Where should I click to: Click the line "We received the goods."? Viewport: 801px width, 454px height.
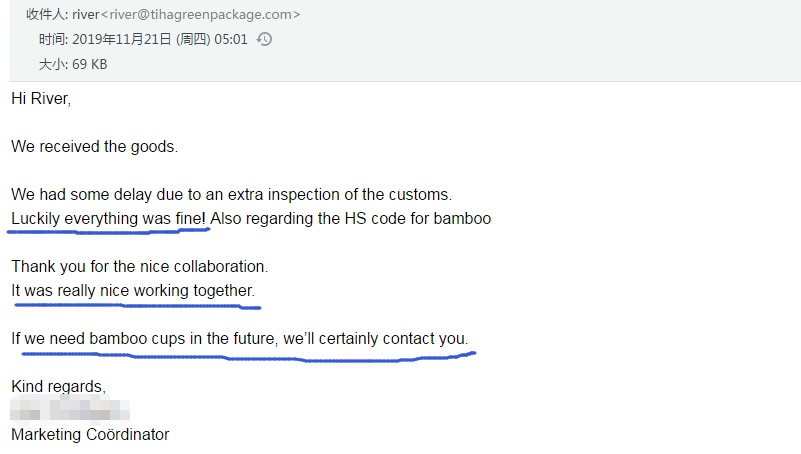pos(94,146)
